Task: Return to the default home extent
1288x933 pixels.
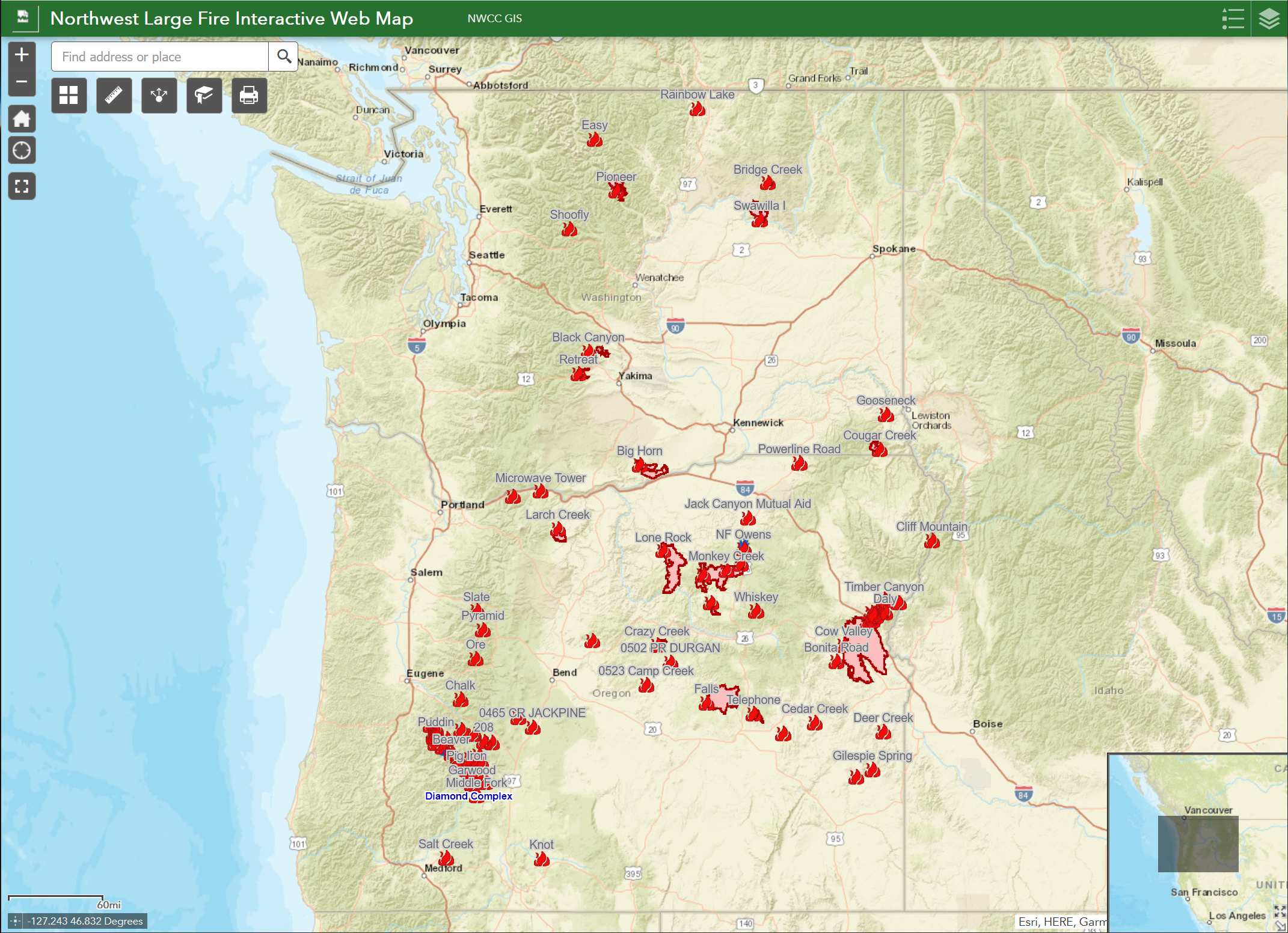Action: pyautogui.click(x=22, y=118)
